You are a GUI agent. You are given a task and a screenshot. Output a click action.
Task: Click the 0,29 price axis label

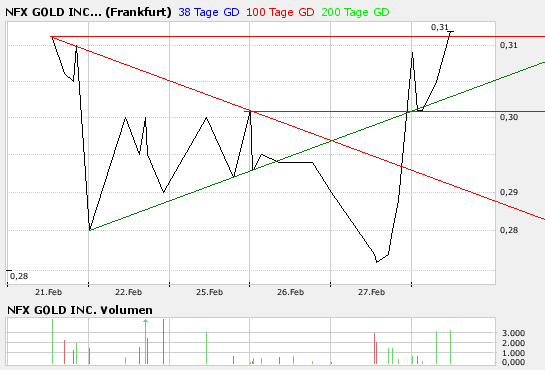pos(509,192)
